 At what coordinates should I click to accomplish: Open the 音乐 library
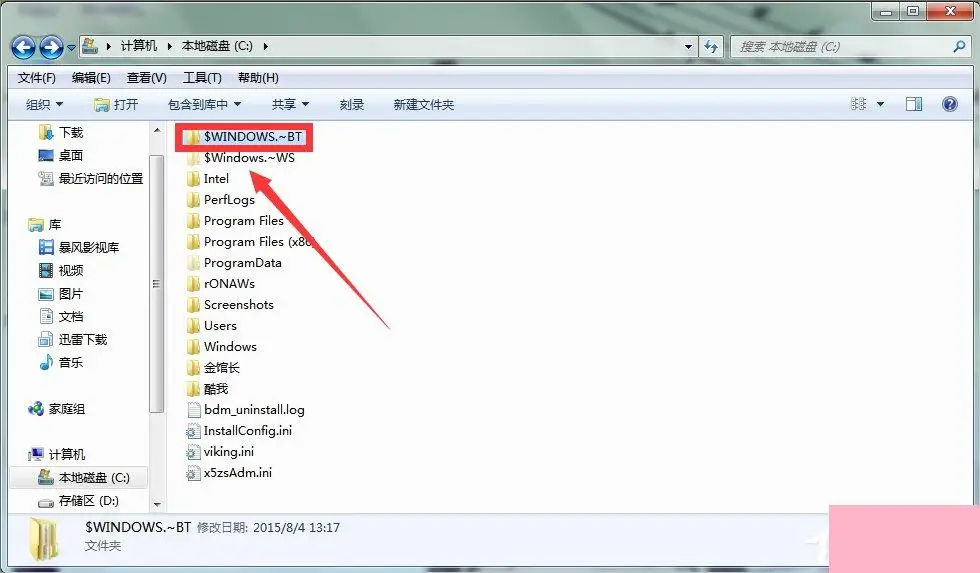point(61,362)
